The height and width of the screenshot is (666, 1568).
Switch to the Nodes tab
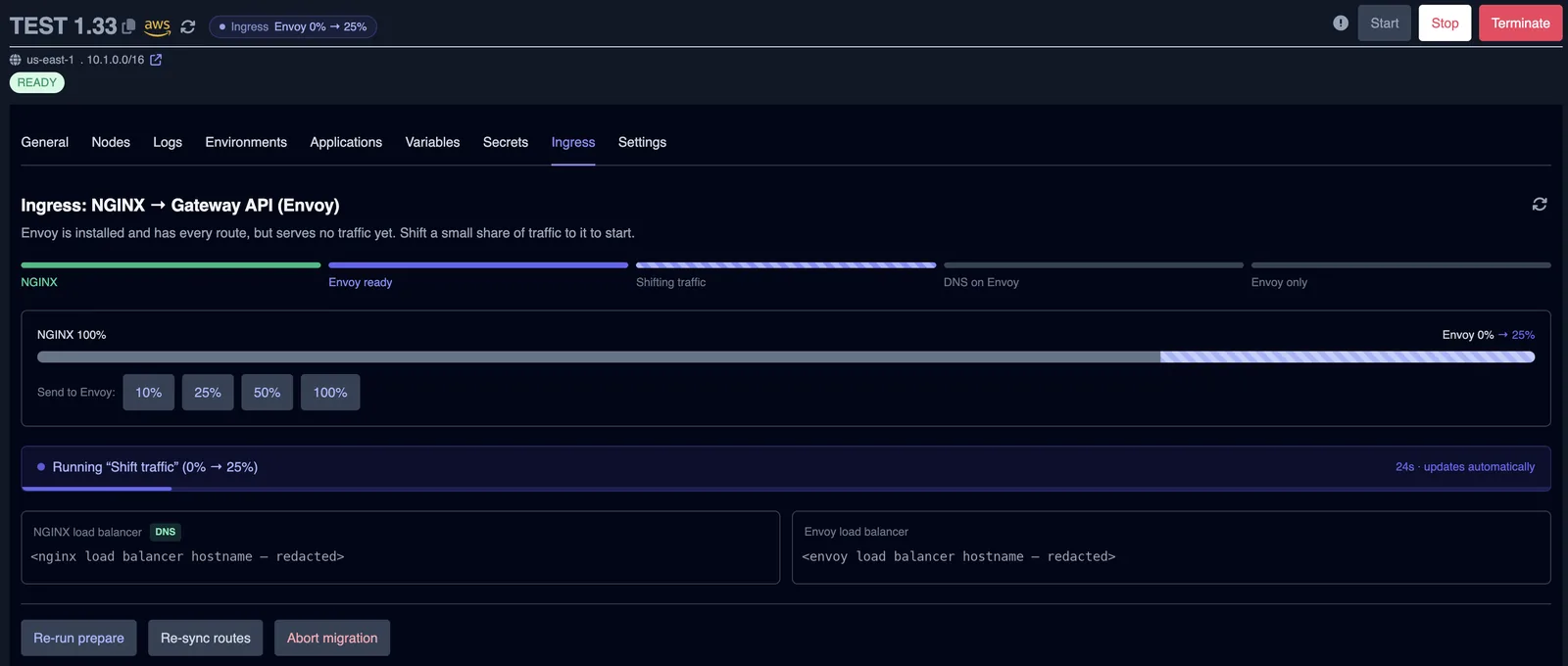111,142
